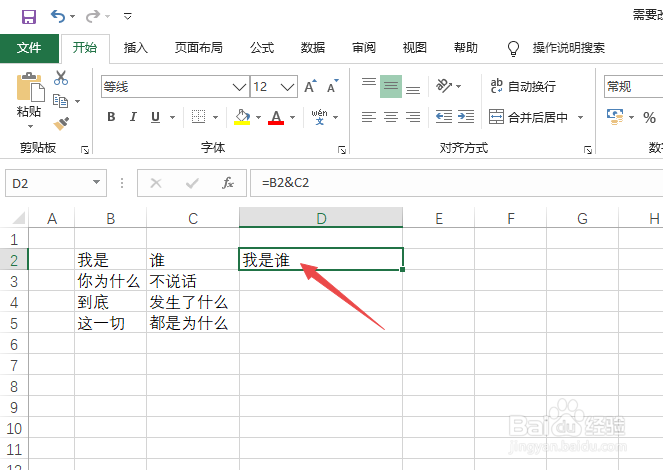Click the 粘贴 paste icon
663x470 pixels.
[x=30, y=88]
